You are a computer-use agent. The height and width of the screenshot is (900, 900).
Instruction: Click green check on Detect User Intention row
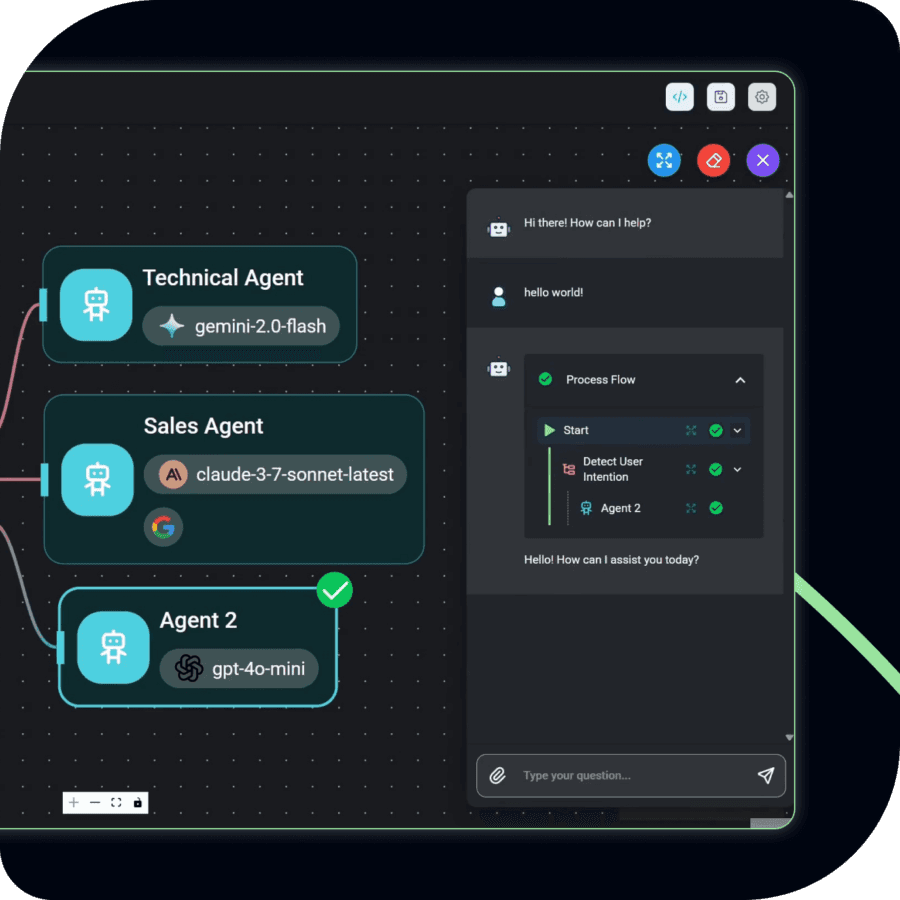(x=716, y=470)
